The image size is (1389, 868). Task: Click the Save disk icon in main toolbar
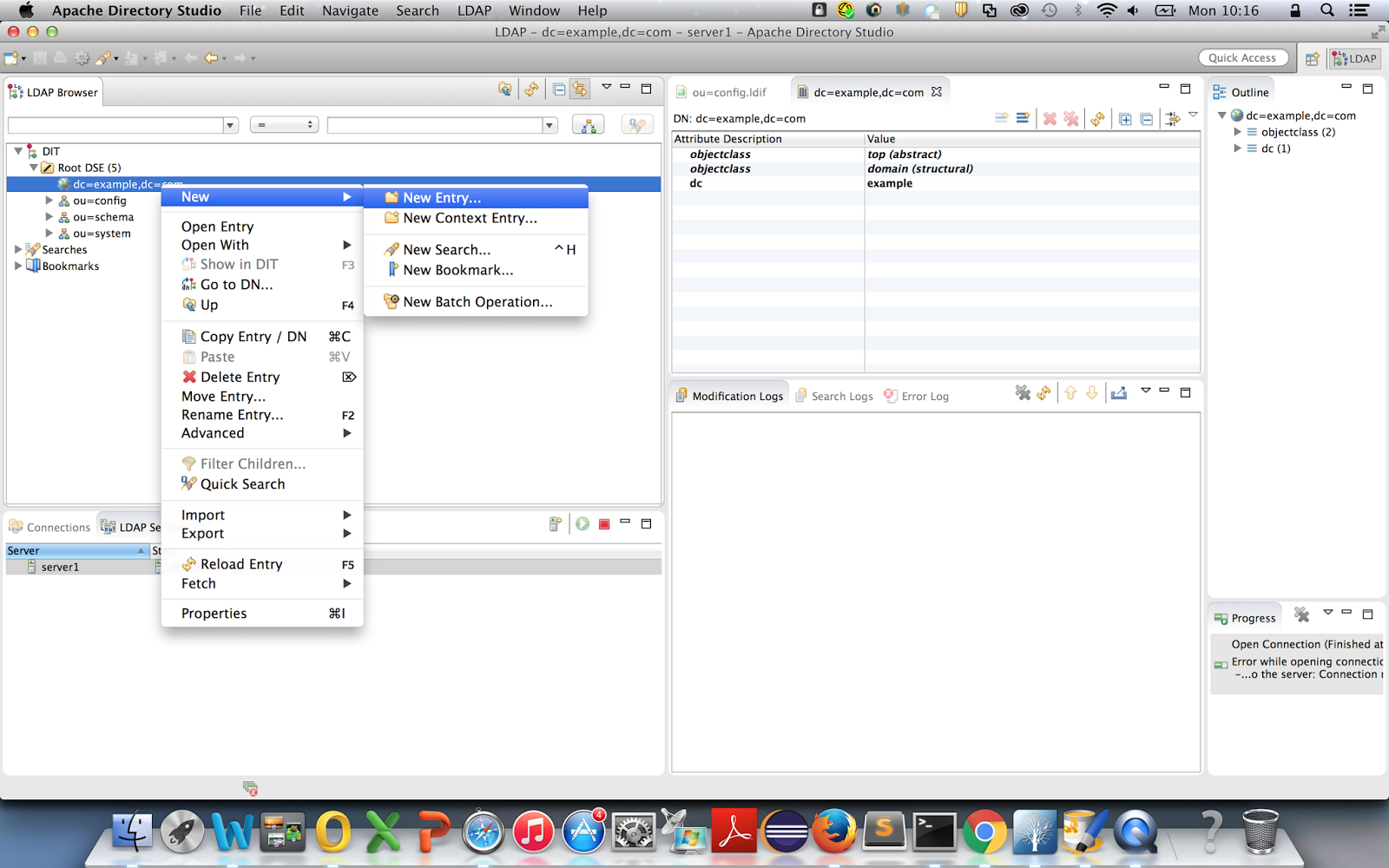[x=40, y=58]
